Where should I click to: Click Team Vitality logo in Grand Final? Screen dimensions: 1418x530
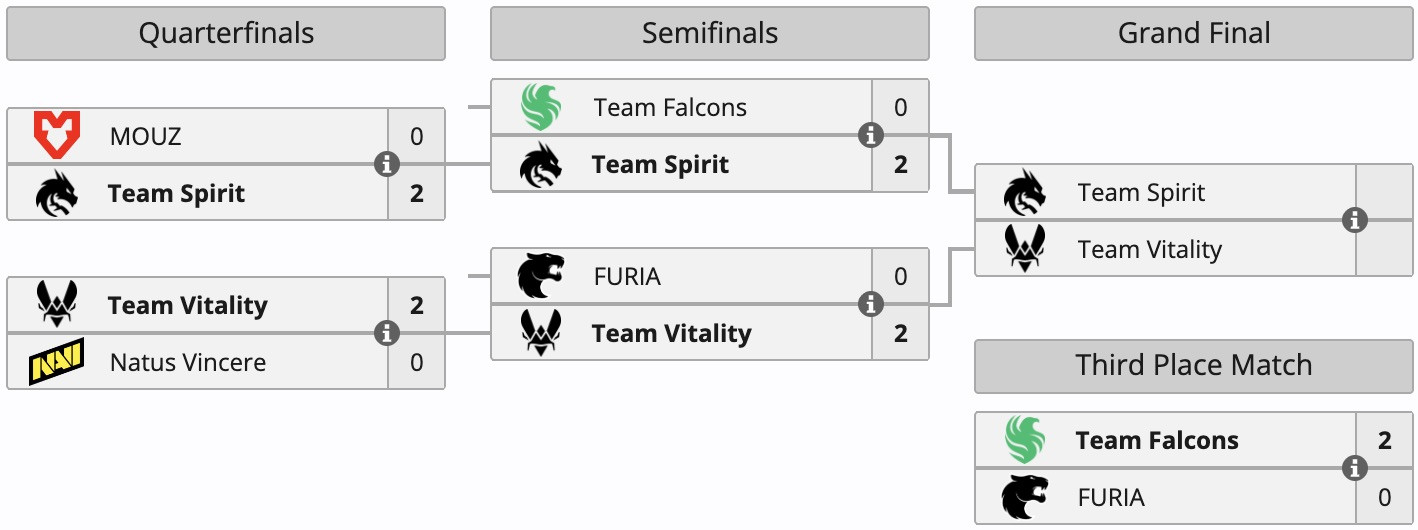coord(1025,249)
